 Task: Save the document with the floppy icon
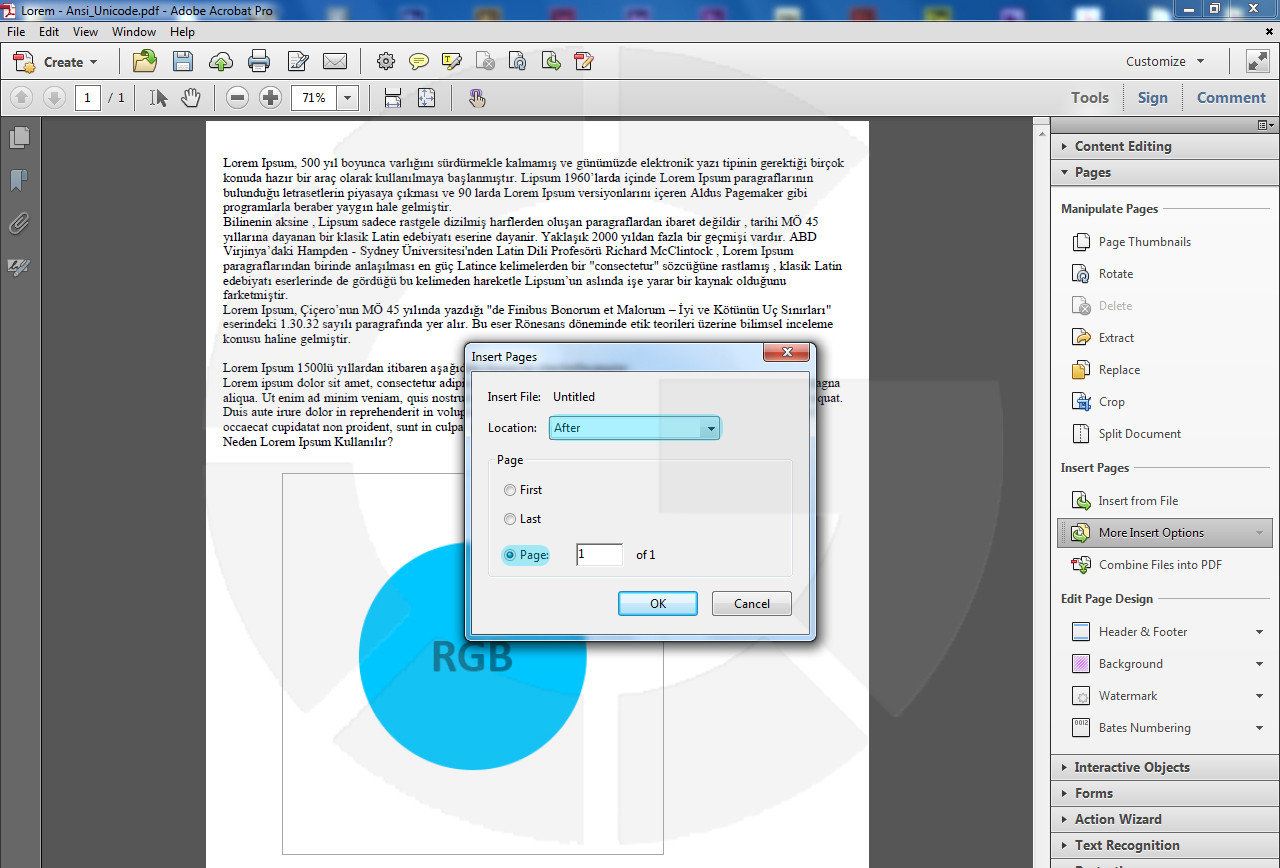[x=183, y=61]
